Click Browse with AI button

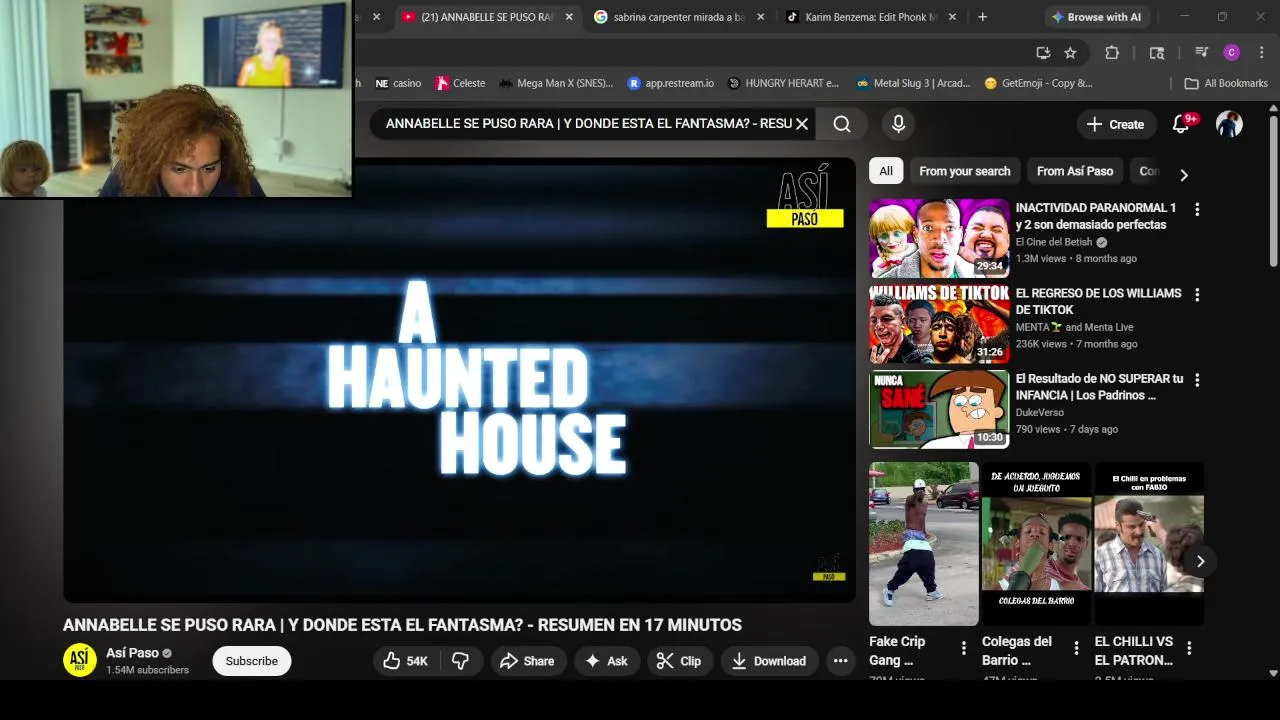tap(1095, 17)
